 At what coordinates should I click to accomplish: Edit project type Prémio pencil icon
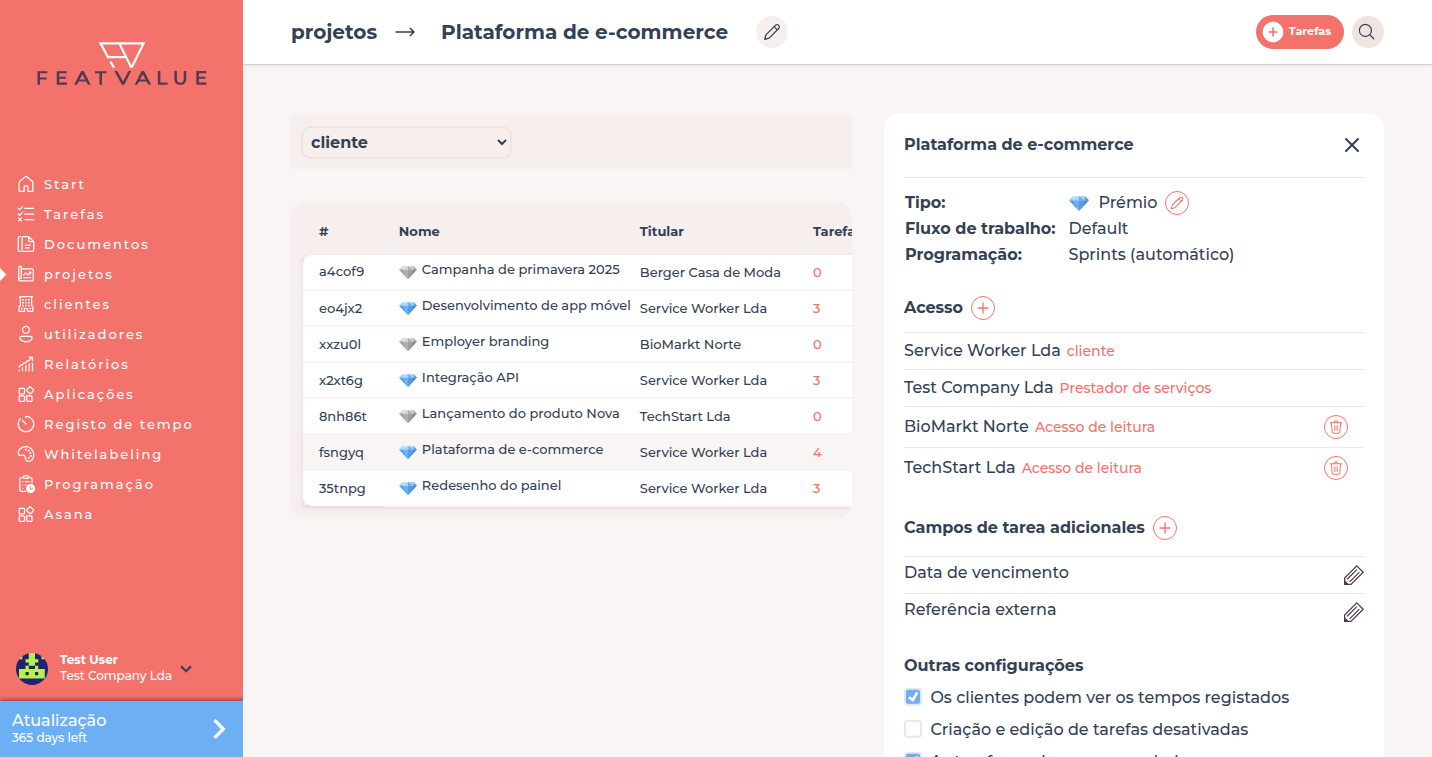point(1177,203)
